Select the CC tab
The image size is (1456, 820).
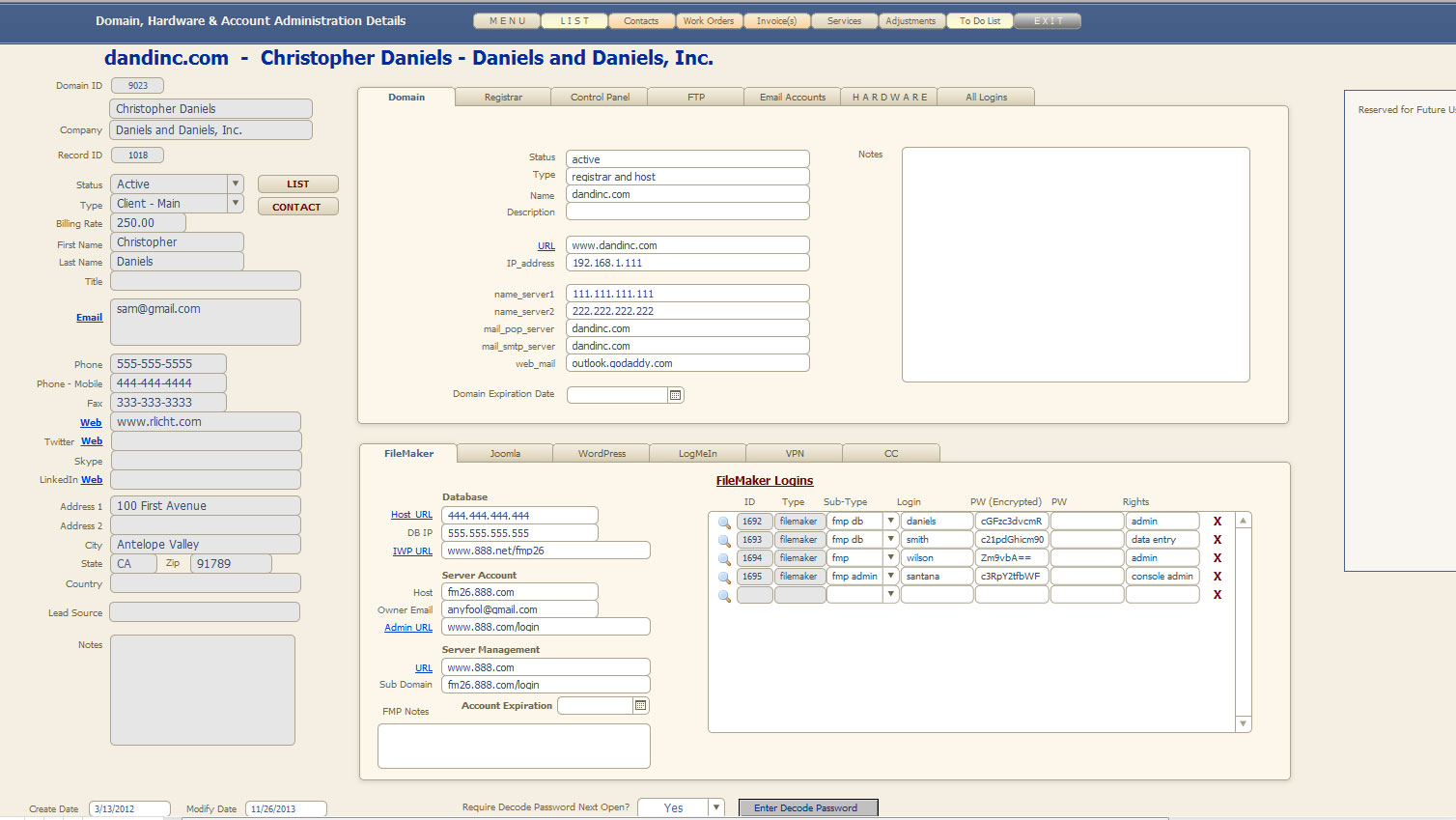tap(891, 453)
